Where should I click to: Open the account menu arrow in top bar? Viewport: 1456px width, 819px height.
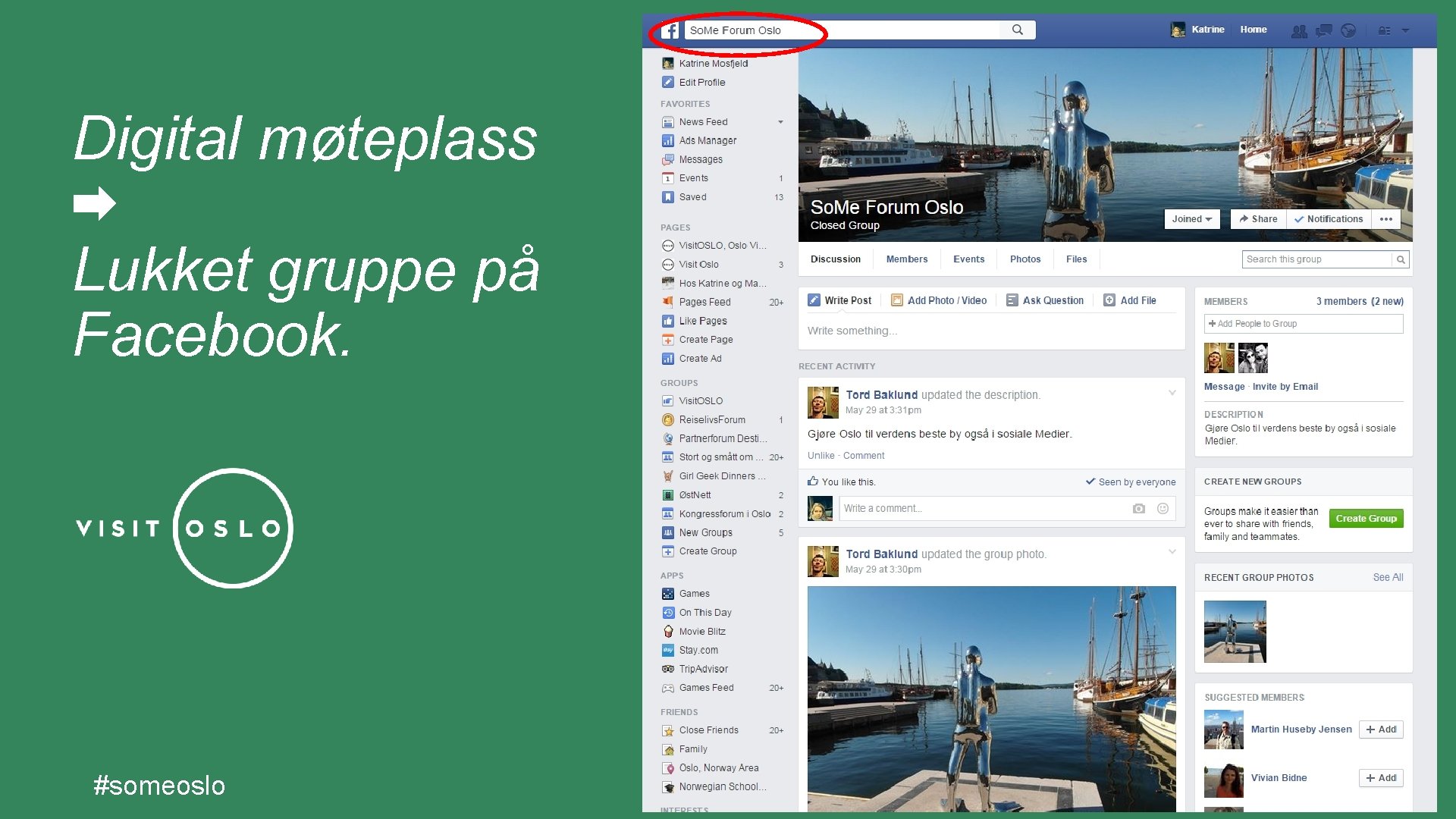[1405, 30]
